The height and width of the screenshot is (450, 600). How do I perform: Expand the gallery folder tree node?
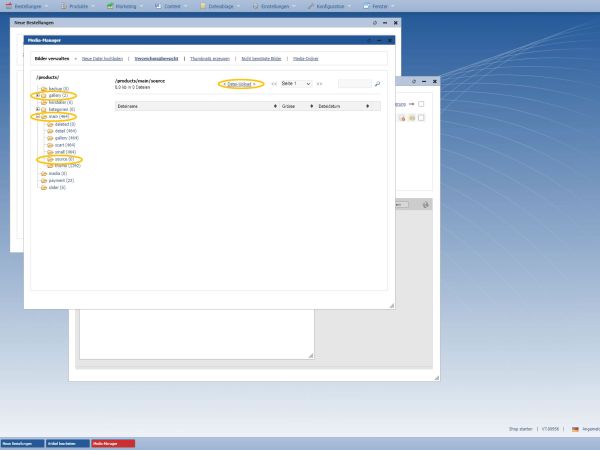(x=36, y=95)
